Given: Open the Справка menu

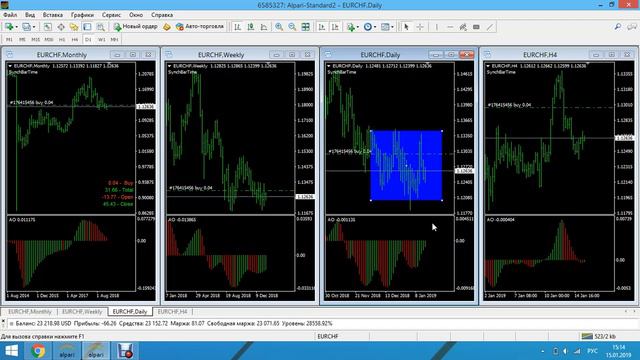Looking at the screenshot, I should [x=162, y=15].
